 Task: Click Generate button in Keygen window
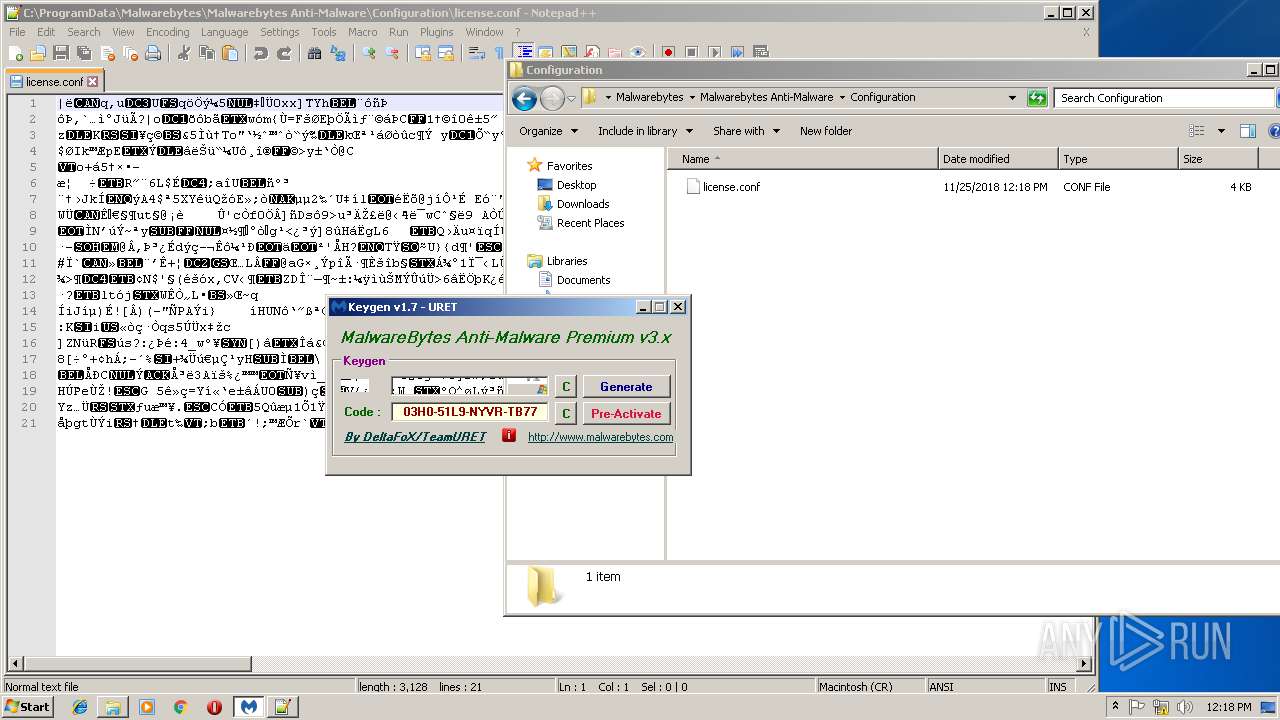pos(626,387)
